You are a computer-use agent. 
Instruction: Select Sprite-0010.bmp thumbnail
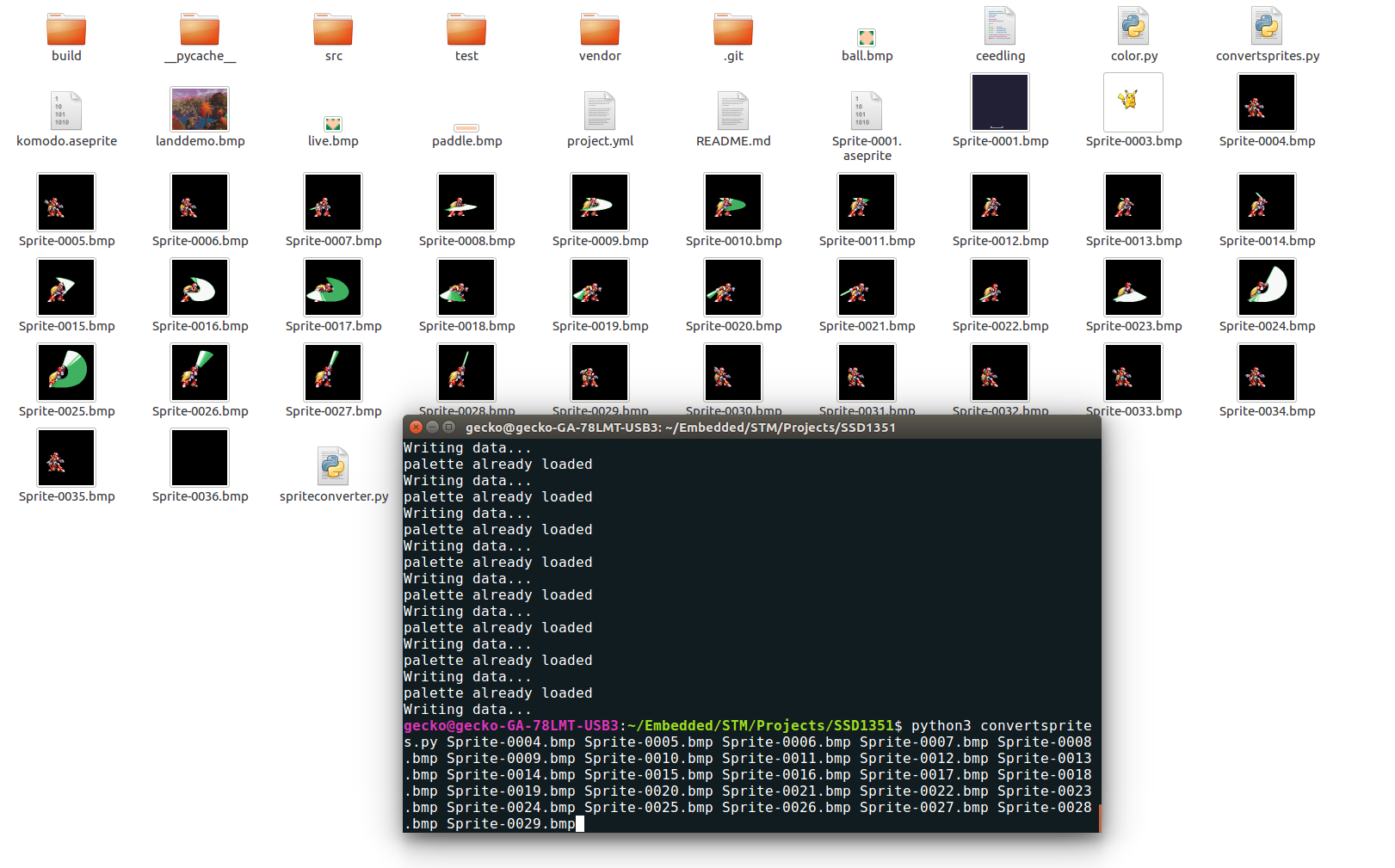coord(733,202)
